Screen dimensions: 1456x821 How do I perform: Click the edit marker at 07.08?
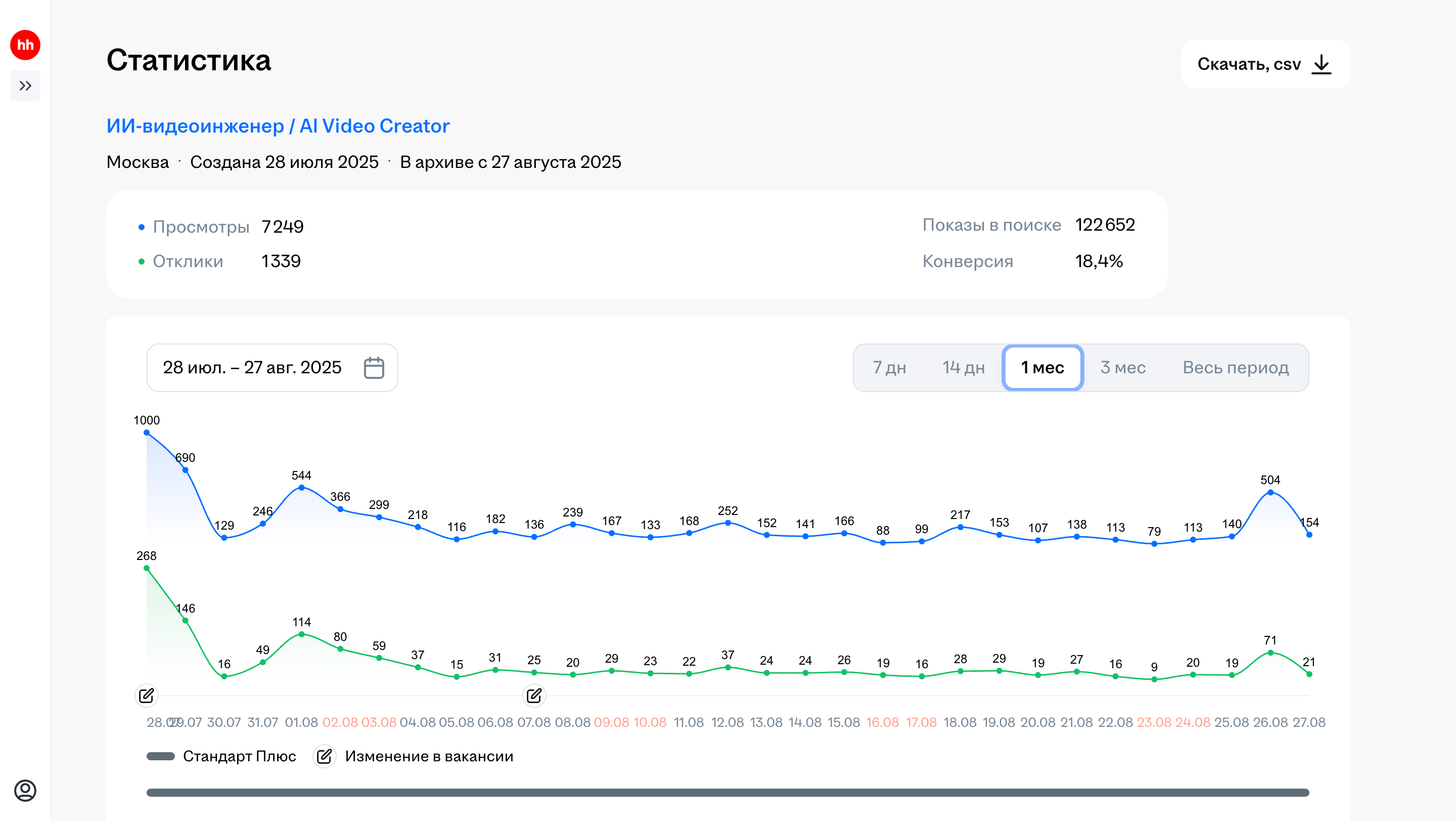534,696
